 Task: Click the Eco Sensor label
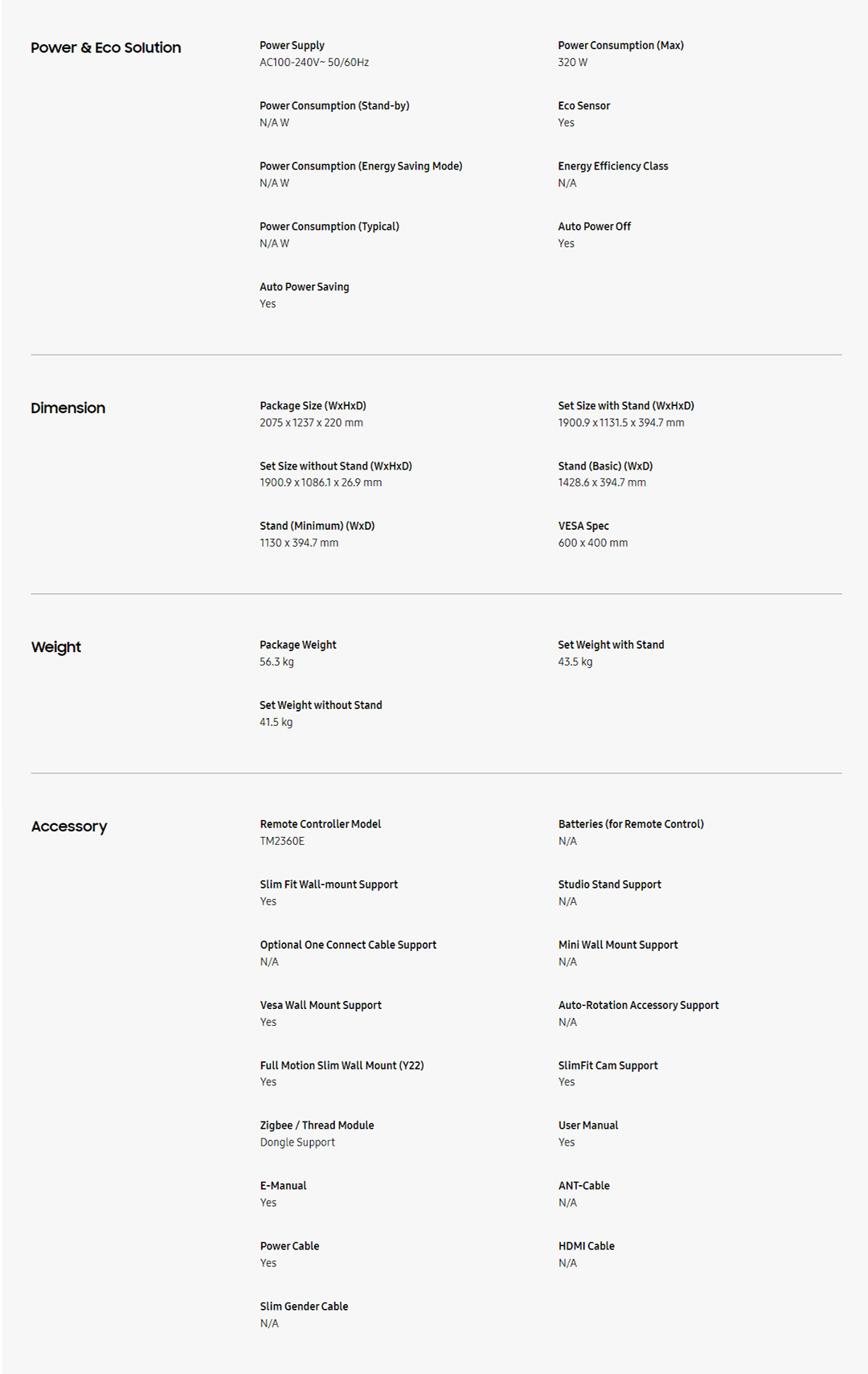(x=583, y=106)
